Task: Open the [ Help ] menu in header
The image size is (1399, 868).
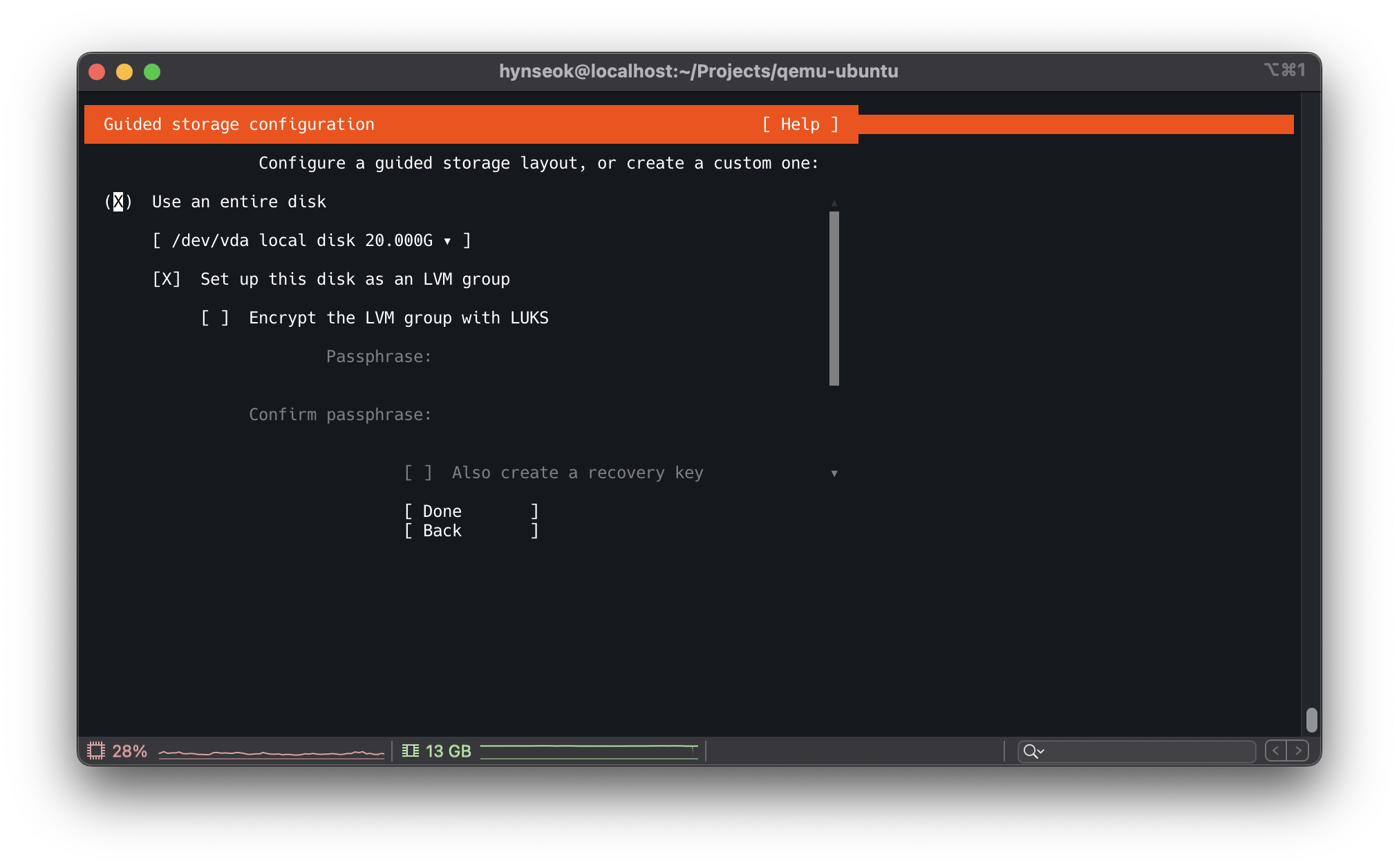Action: tap(800, 124)
